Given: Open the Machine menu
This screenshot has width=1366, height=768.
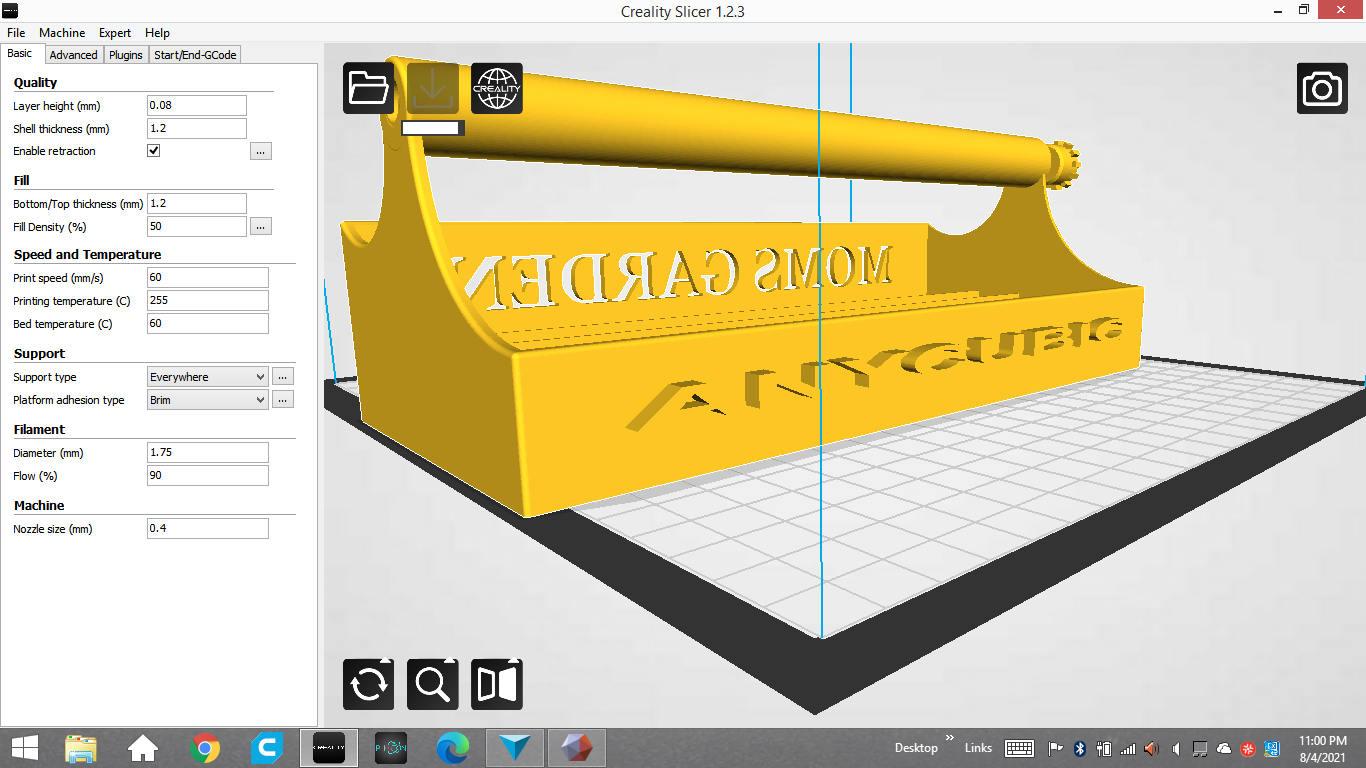Looking at the screenshot, I should (62, 33).
